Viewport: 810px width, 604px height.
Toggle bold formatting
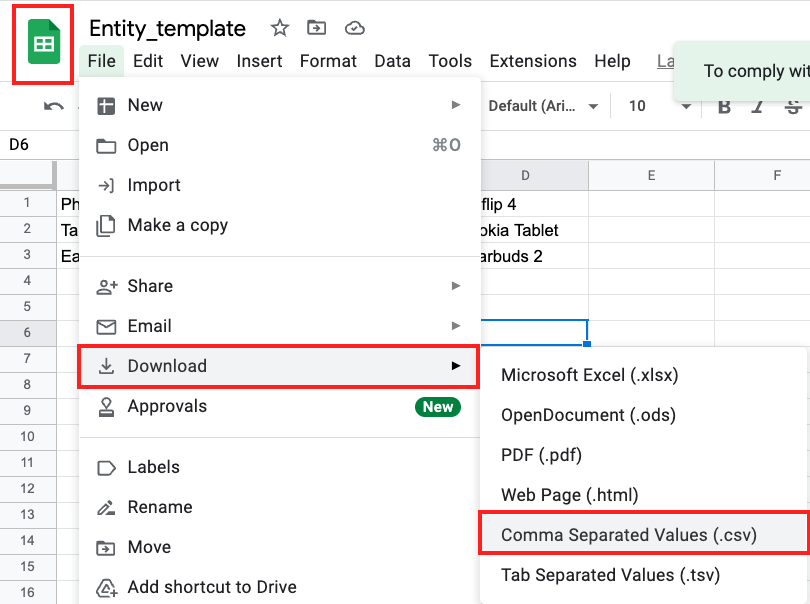coord(723,105)
